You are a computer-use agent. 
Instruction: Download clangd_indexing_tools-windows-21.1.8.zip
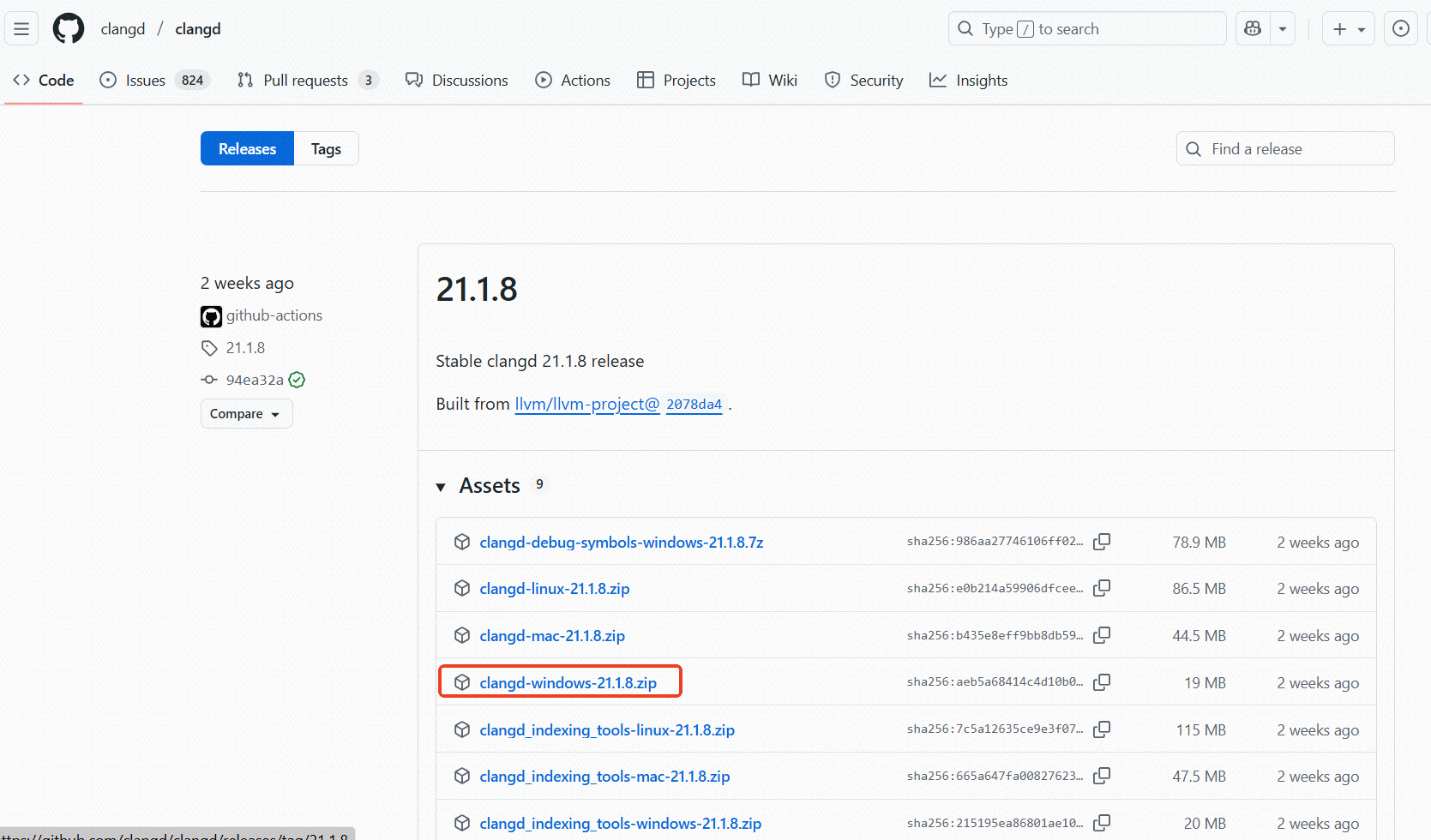621,824
